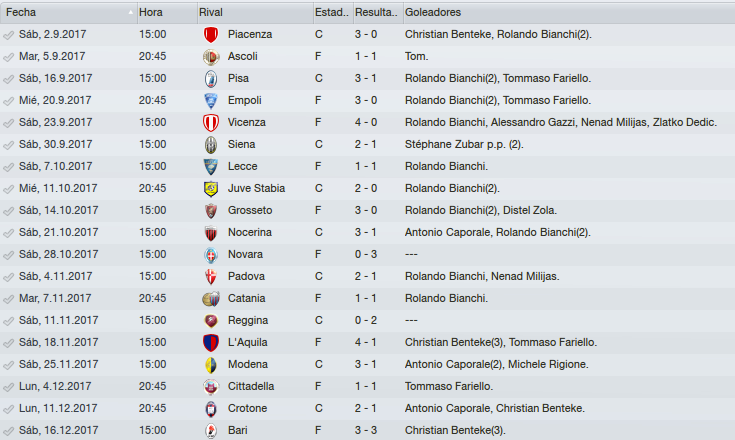
Task: Click the Modena club badge
Action: 211,365
